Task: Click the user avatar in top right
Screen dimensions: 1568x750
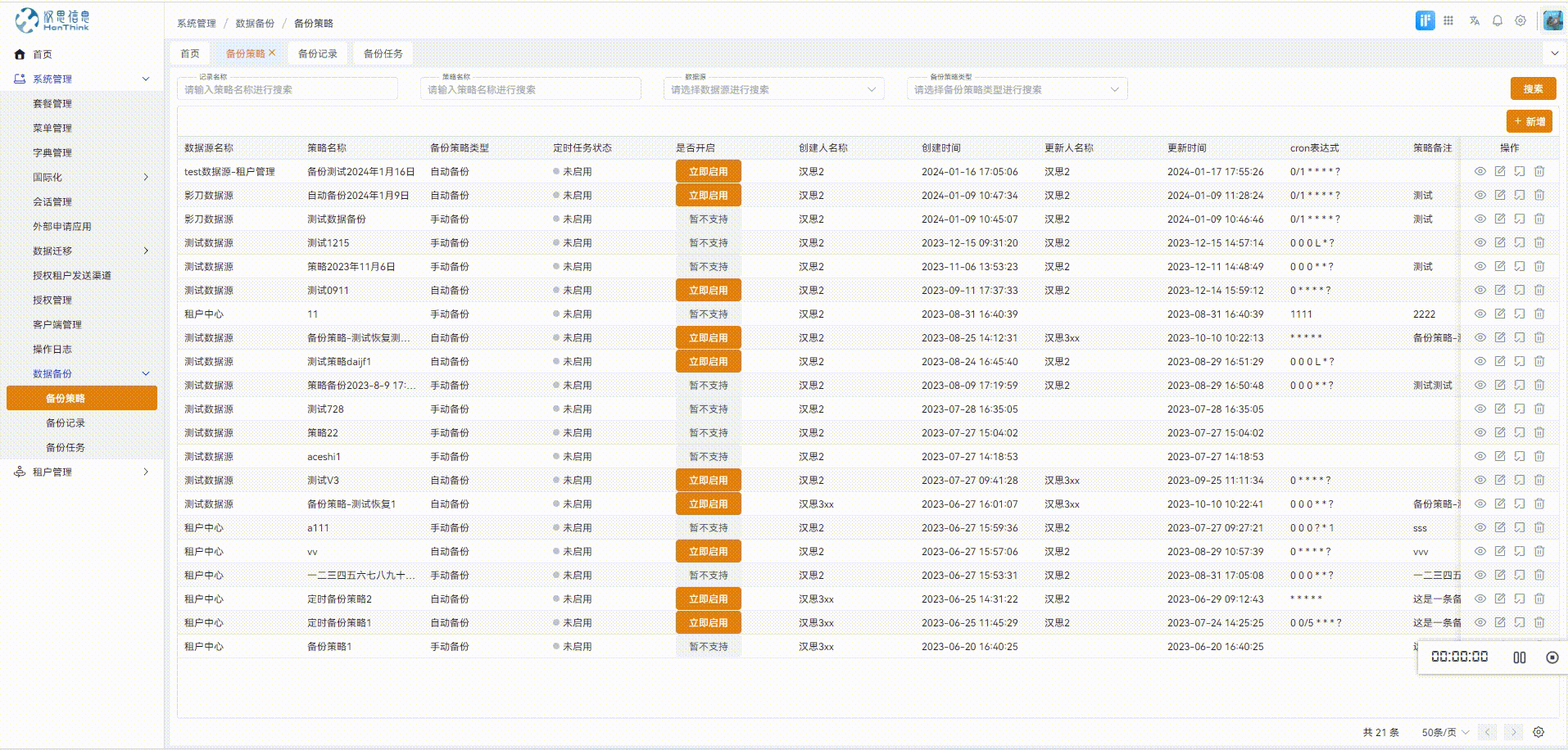Action: click(x=1552, y=21)
